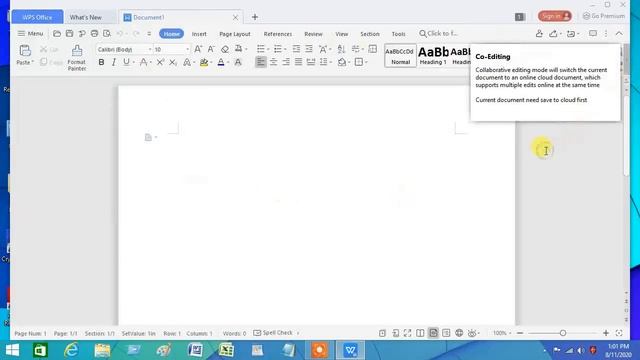Click the 'Click to find' search box

[x=439, y=33]
